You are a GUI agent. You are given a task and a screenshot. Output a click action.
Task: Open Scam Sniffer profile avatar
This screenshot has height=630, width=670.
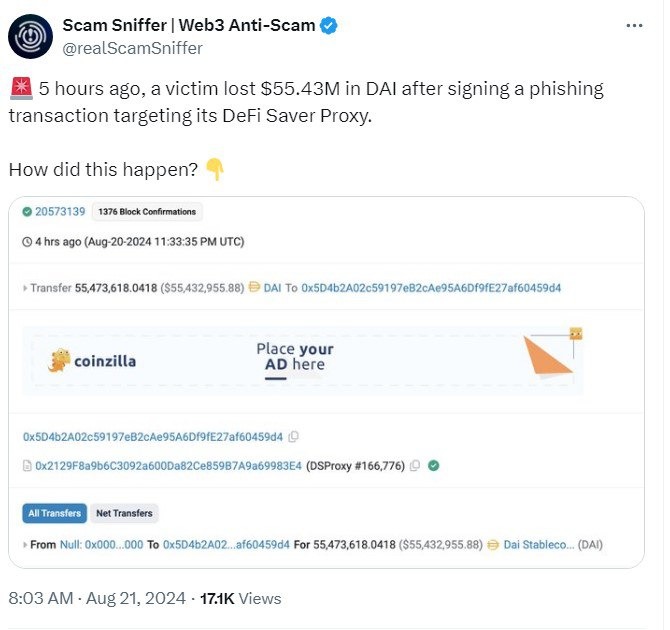tap(31, 34)
